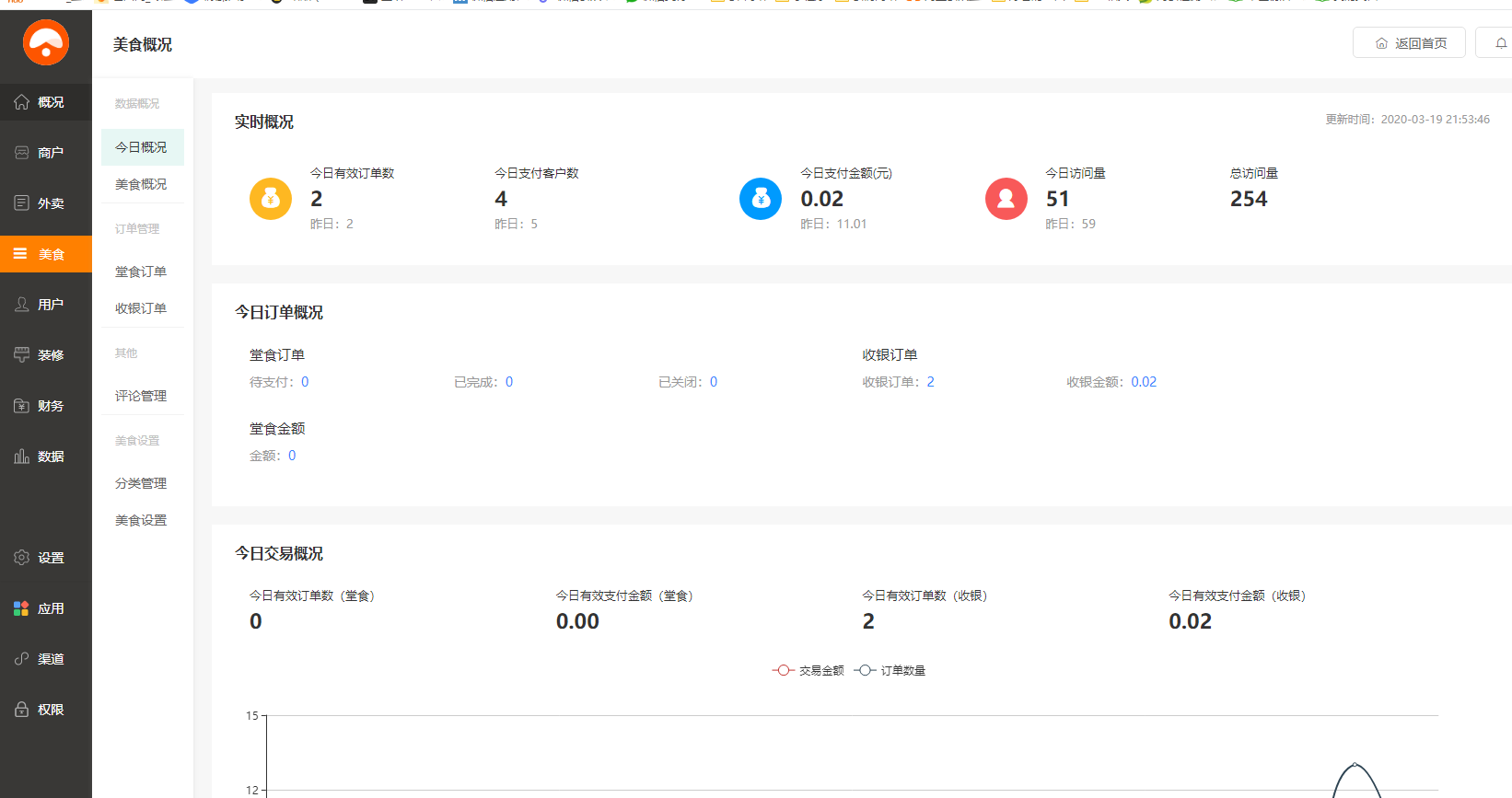The image size is (1512, 798).
Task: Click 美食概况 page title
Action: click(x=143, y=44)
